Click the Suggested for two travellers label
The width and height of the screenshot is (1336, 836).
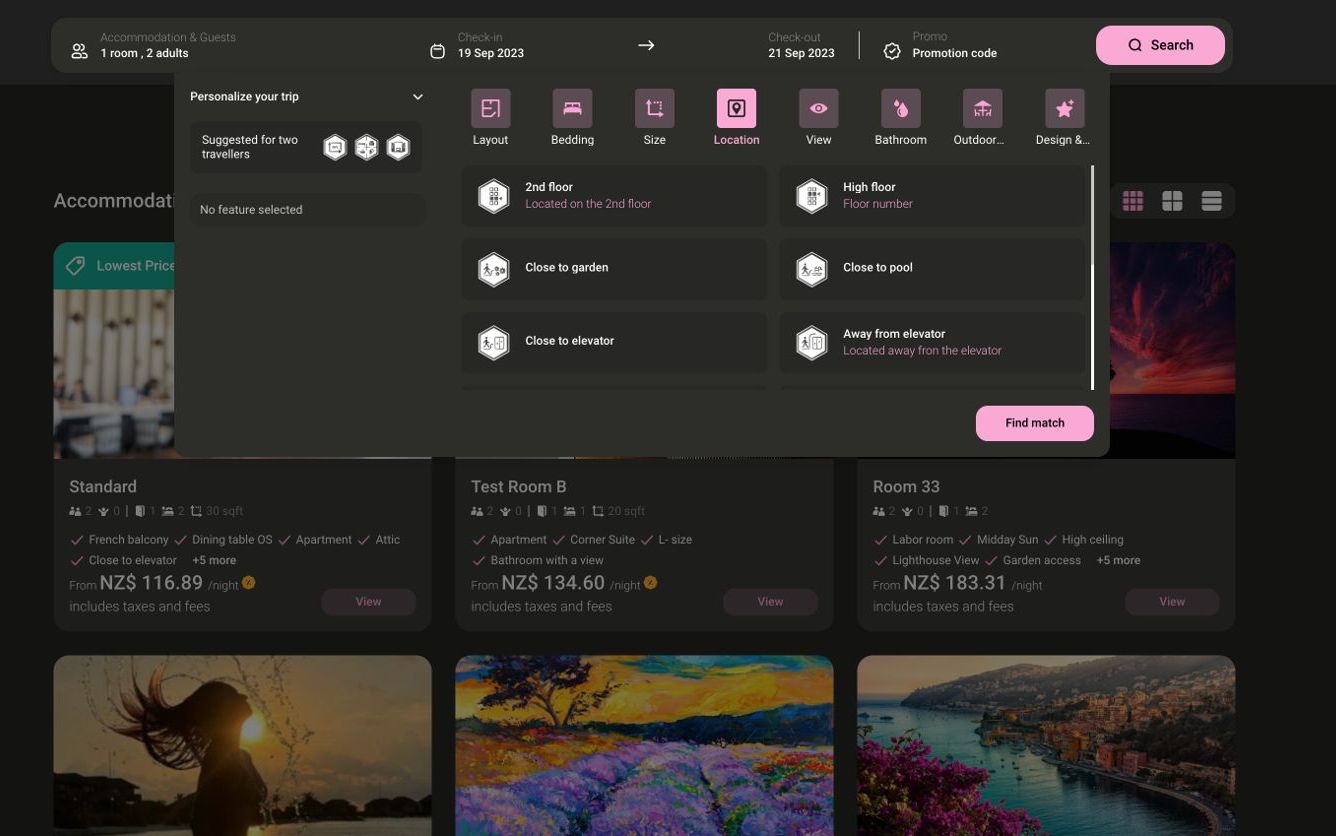250,147
